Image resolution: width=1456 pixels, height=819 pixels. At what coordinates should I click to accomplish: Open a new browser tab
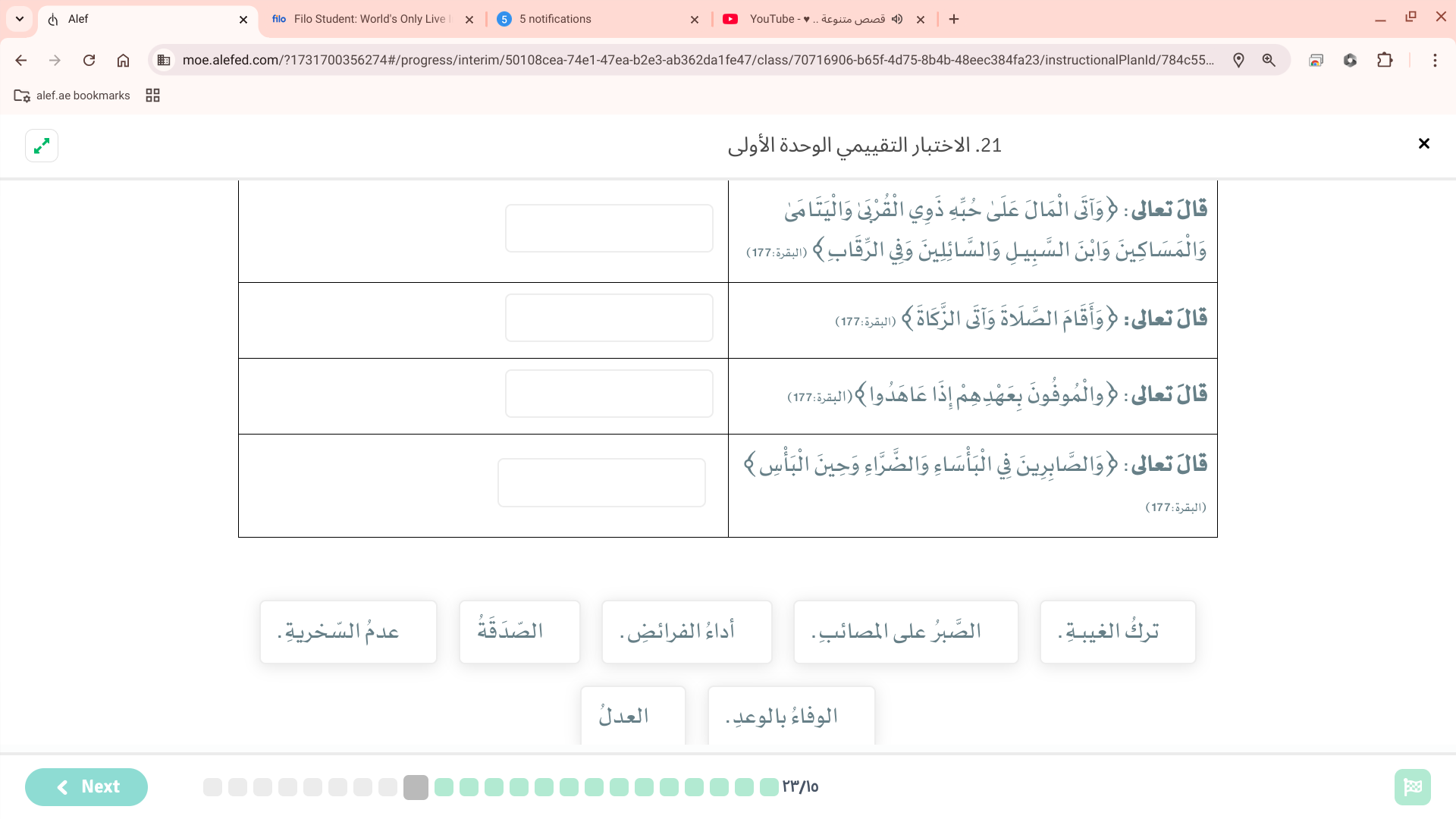tap(954, 19)
